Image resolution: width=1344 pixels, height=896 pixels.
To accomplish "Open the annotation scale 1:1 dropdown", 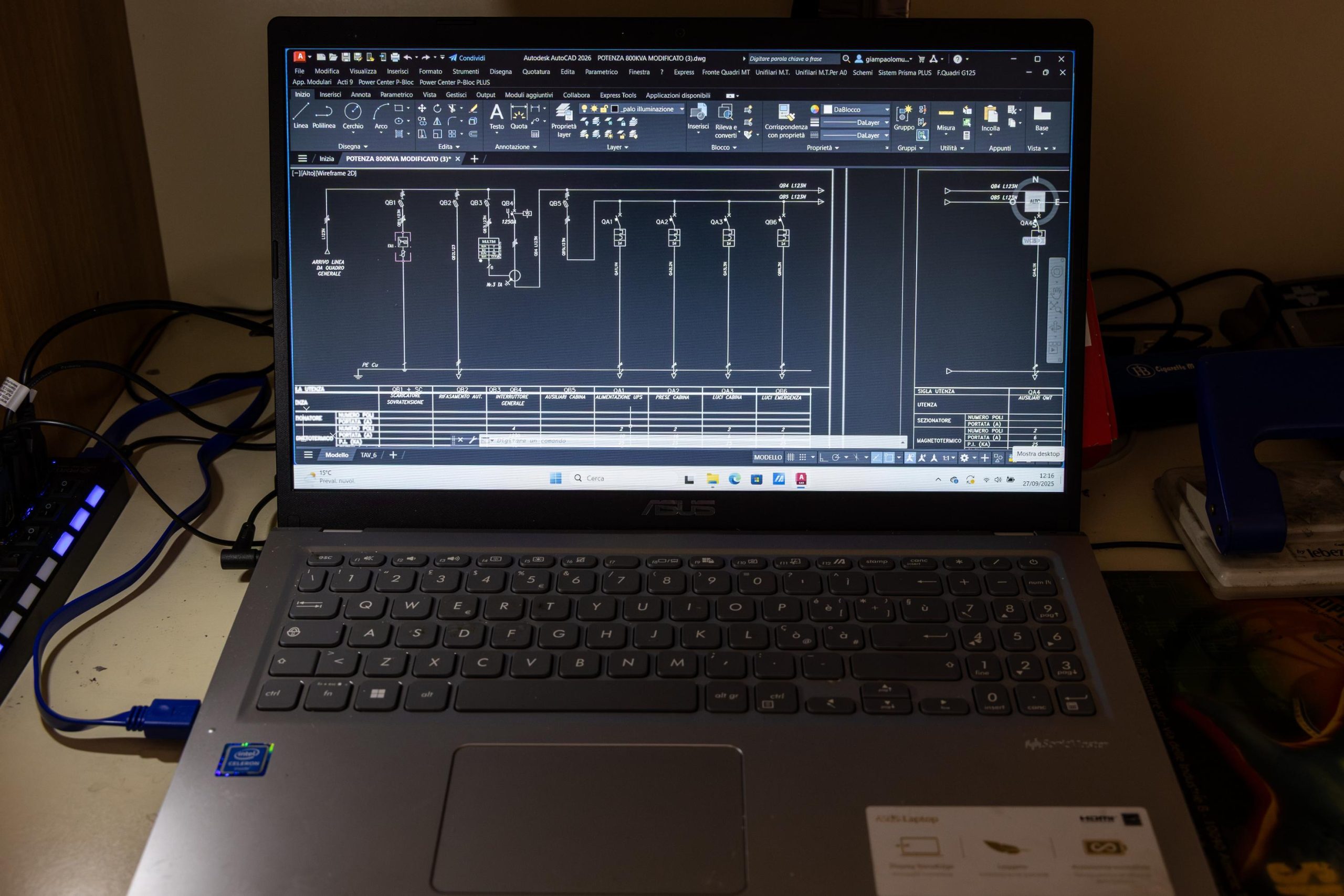I will (x=949, y=458).
